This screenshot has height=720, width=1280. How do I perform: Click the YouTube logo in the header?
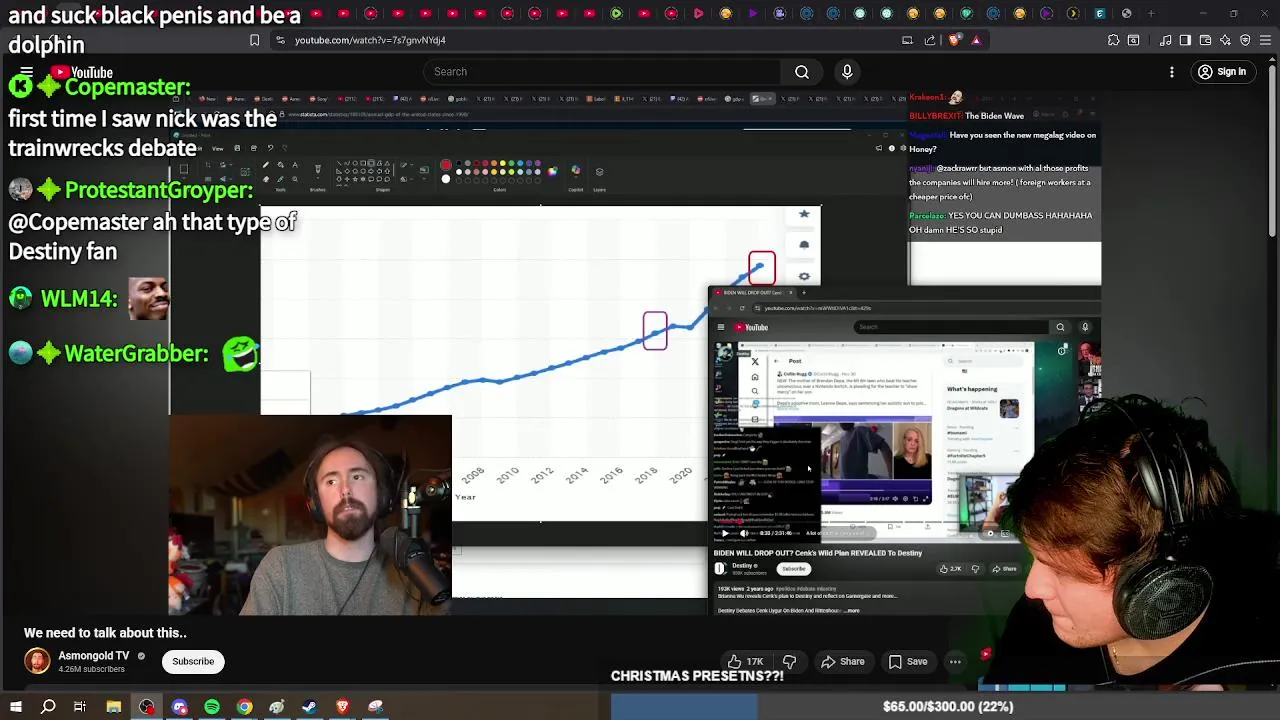pos(82,72)
